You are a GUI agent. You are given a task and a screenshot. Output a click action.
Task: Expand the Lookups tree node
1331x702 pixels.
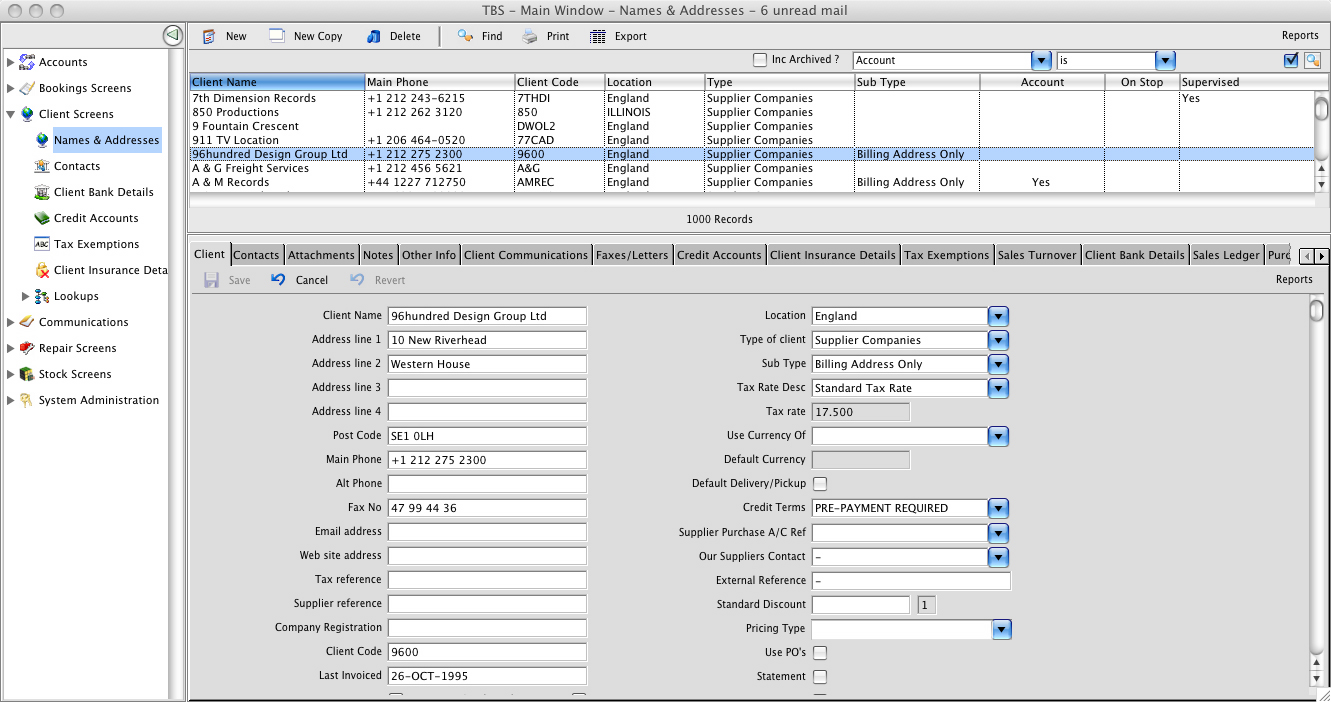click(26, 296)
